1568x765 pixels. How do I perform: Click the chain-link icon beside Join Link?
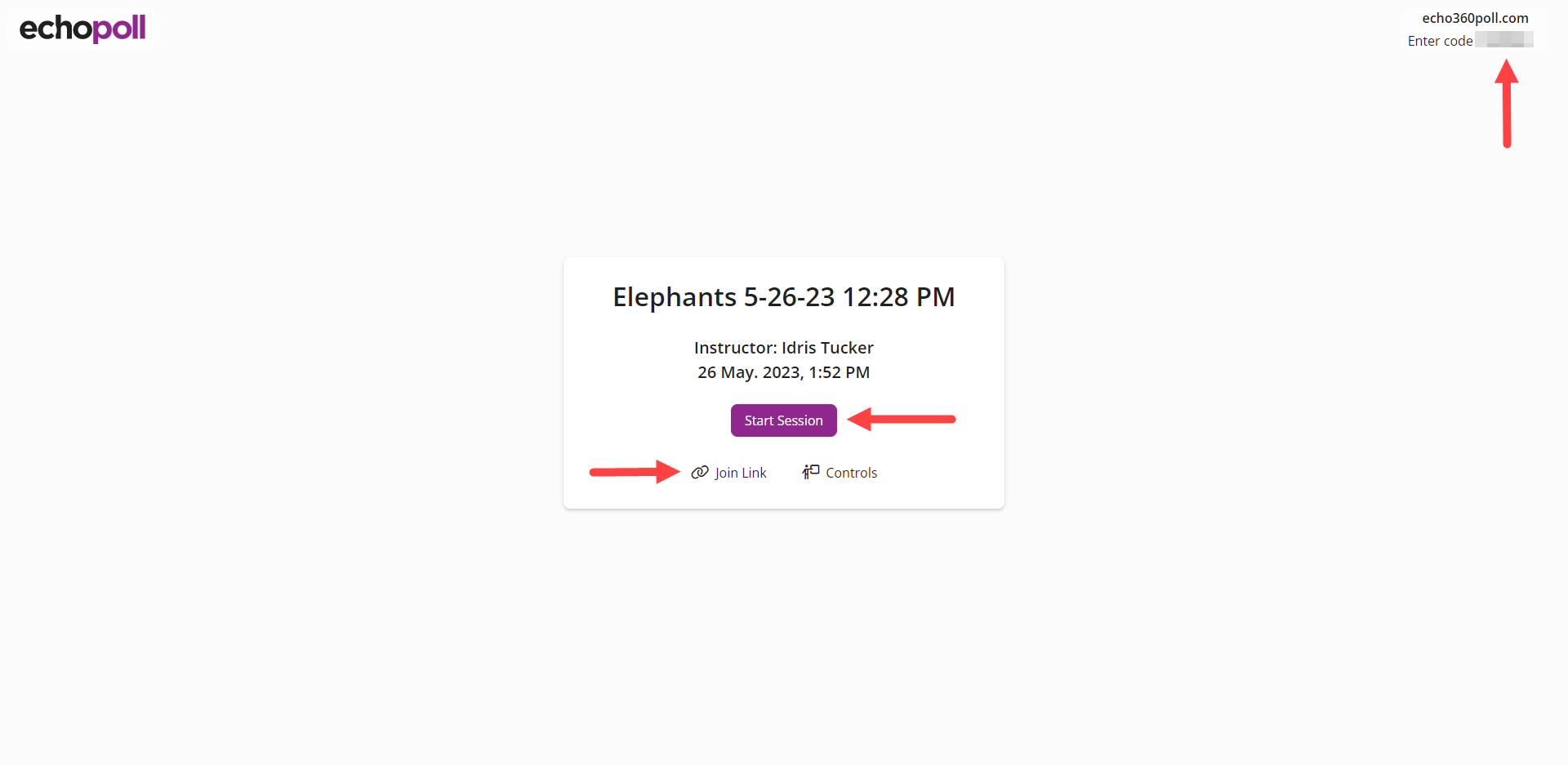click(x=700, y=473)
